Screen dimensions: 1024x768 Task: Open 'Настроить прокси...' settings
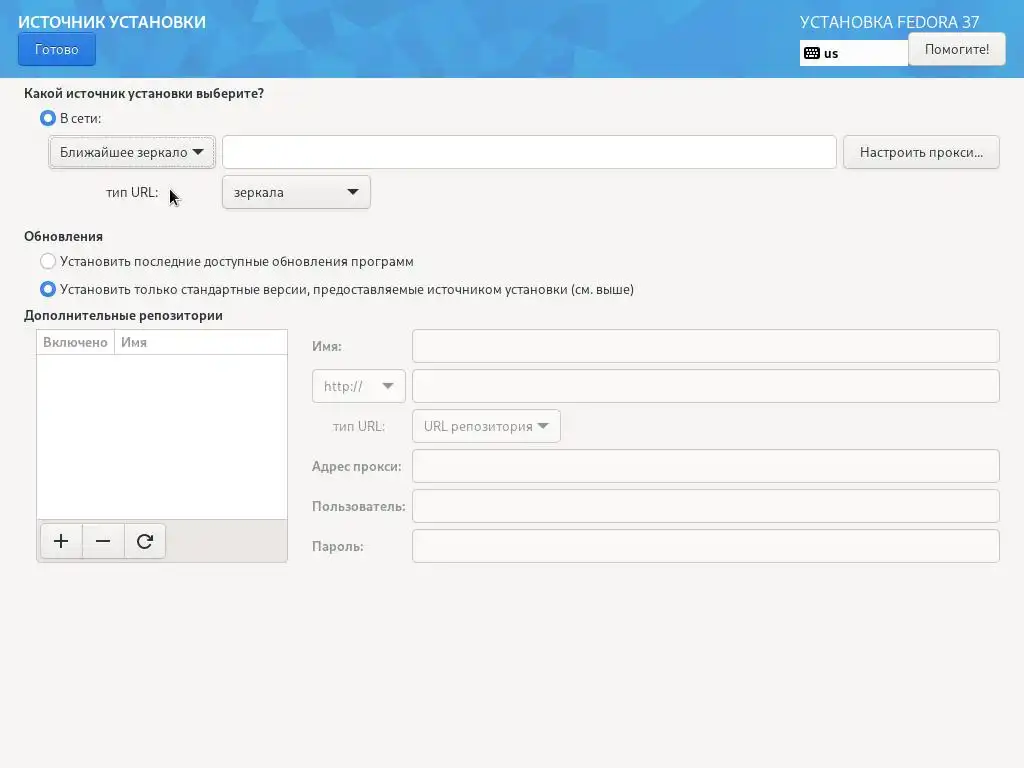pos(921,152)
